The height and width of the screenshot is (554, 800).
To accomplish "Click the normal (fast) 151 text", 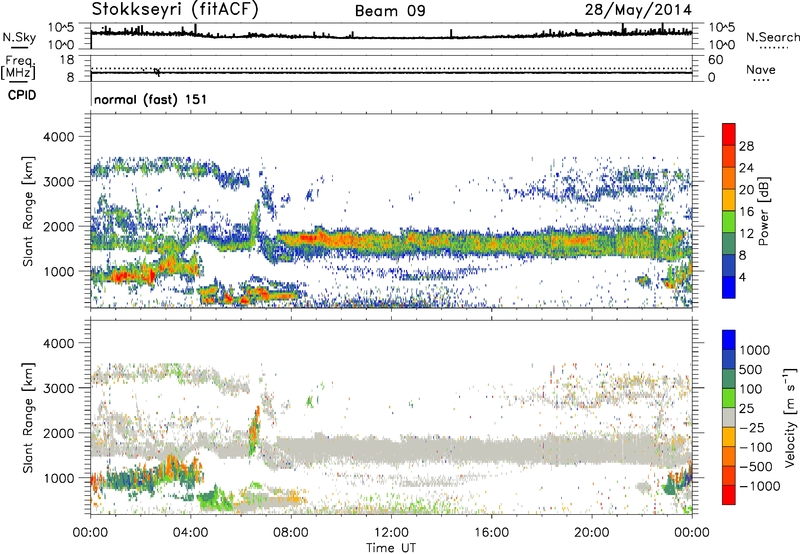I will 151,99.
